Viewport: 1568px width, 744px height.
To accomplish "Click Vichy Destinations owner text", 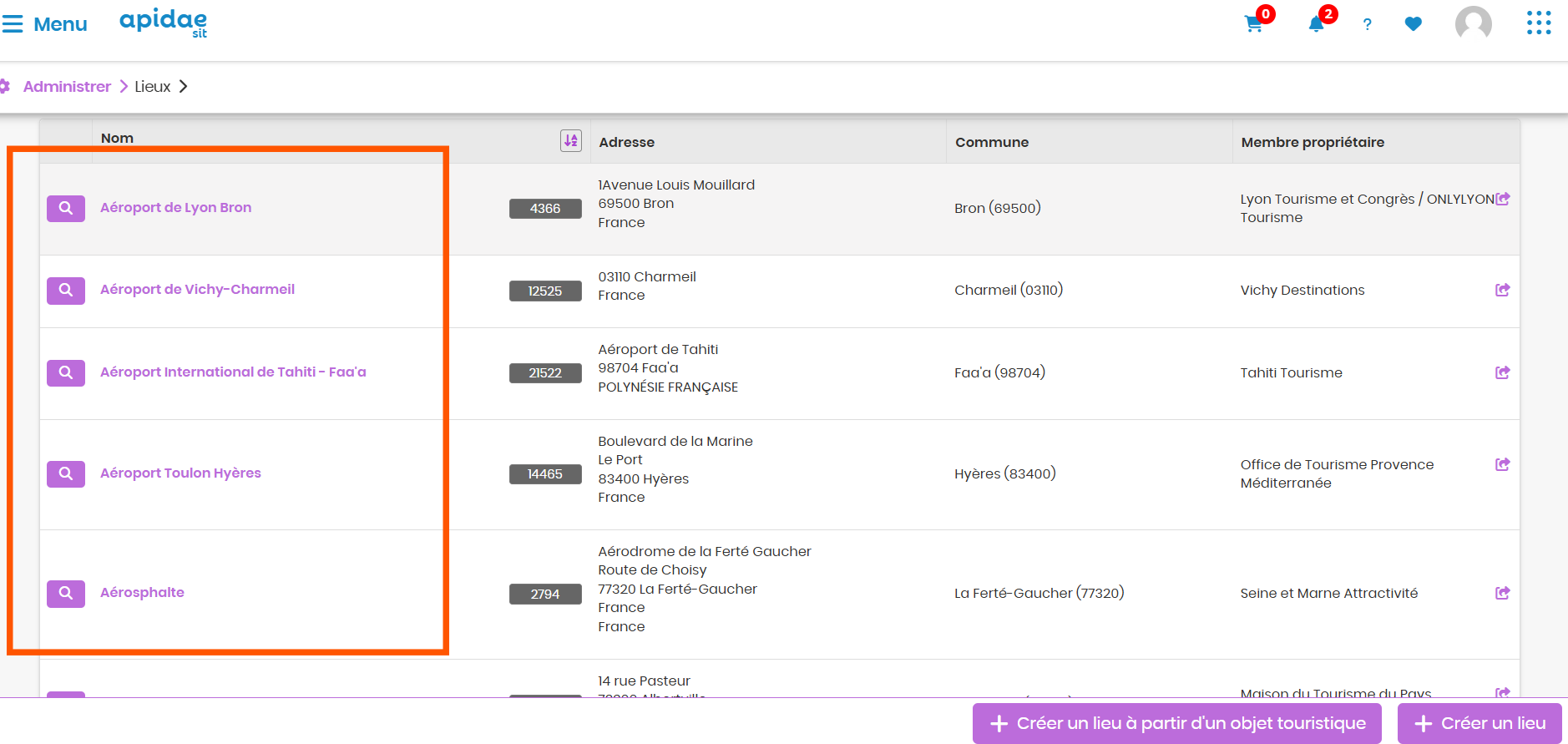I will pos(1302,290).
